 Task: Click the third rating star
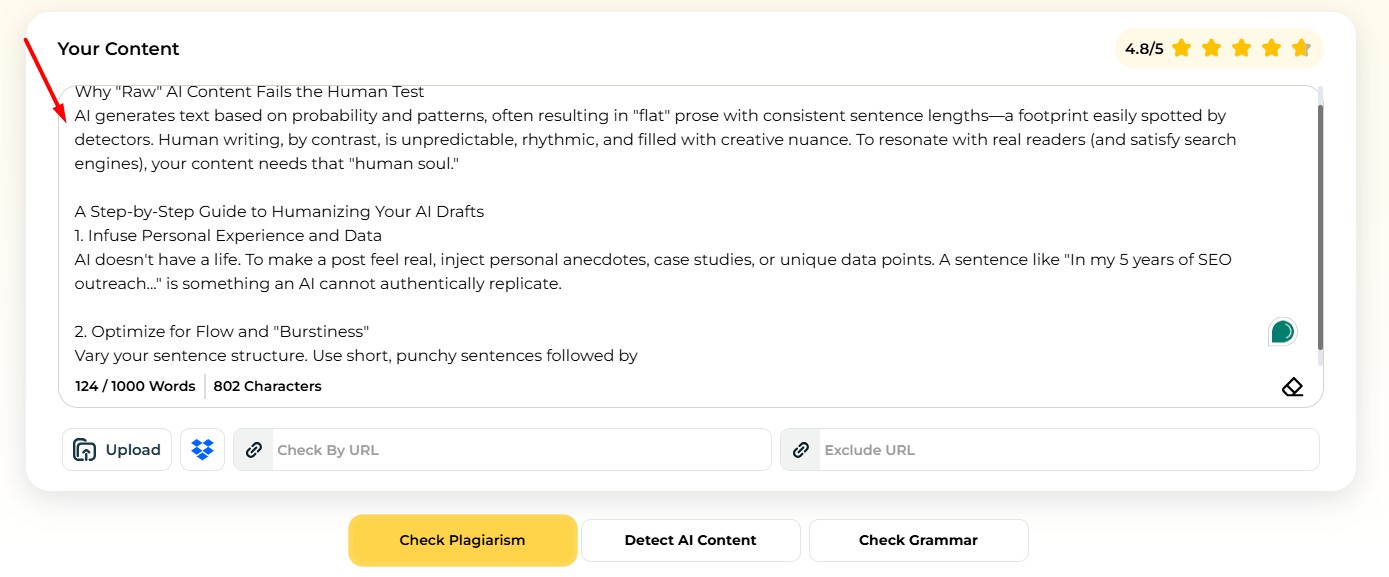(1241, 48)
